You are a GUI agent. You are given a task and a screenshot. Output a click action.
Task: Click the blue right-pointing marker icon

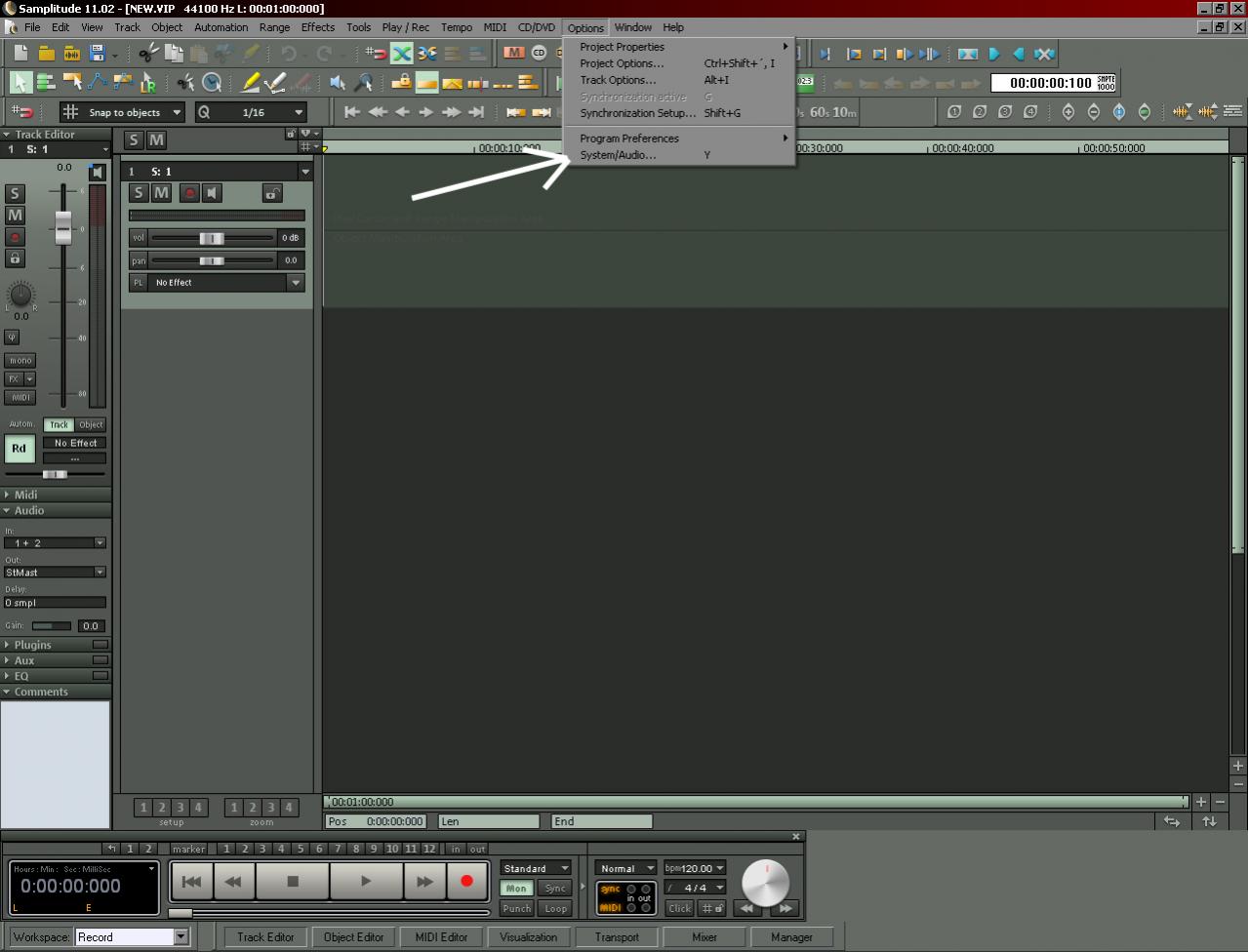[x=994, y=54]
